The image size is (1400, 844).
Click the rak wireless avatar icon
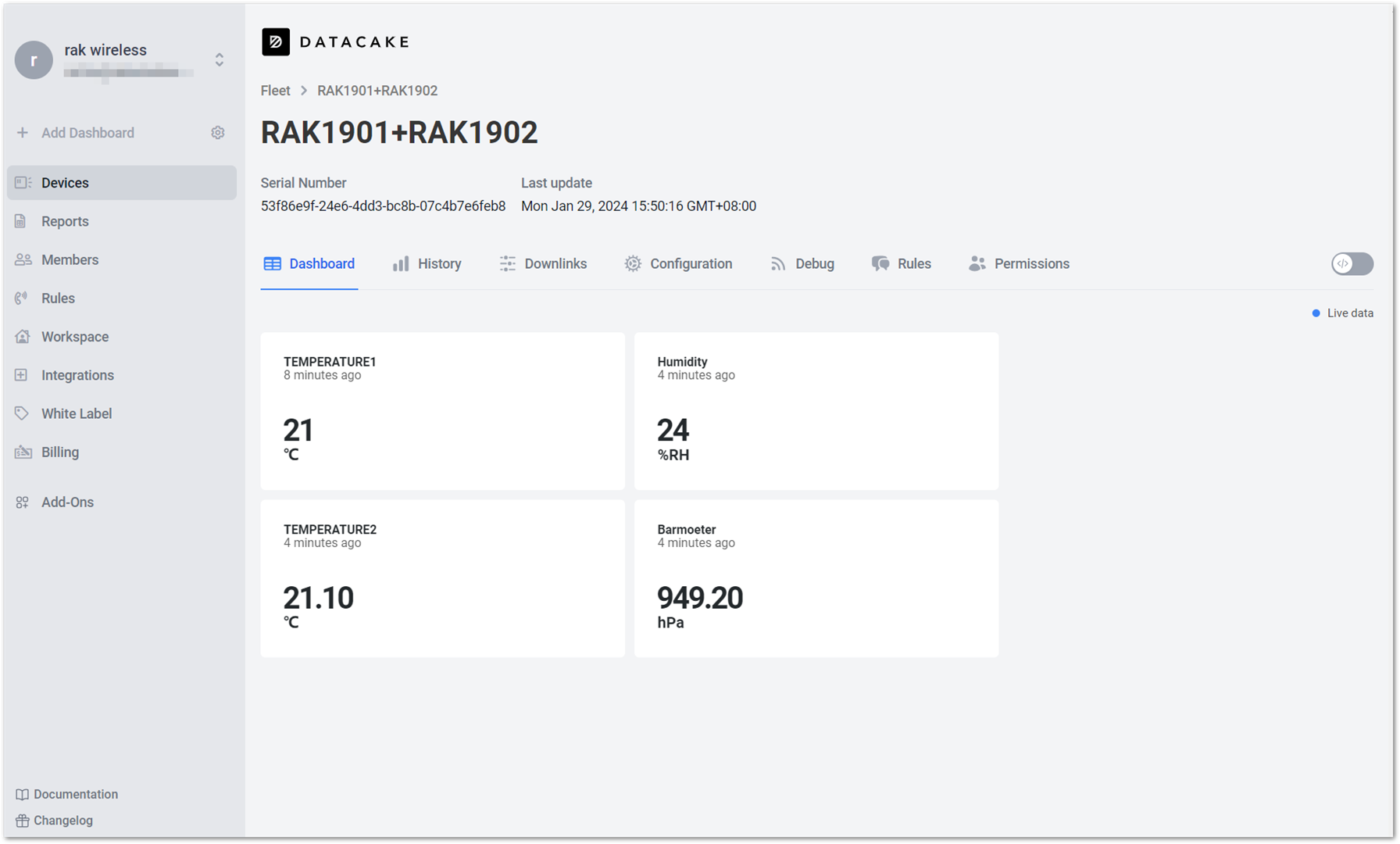(x=34, y=60)
